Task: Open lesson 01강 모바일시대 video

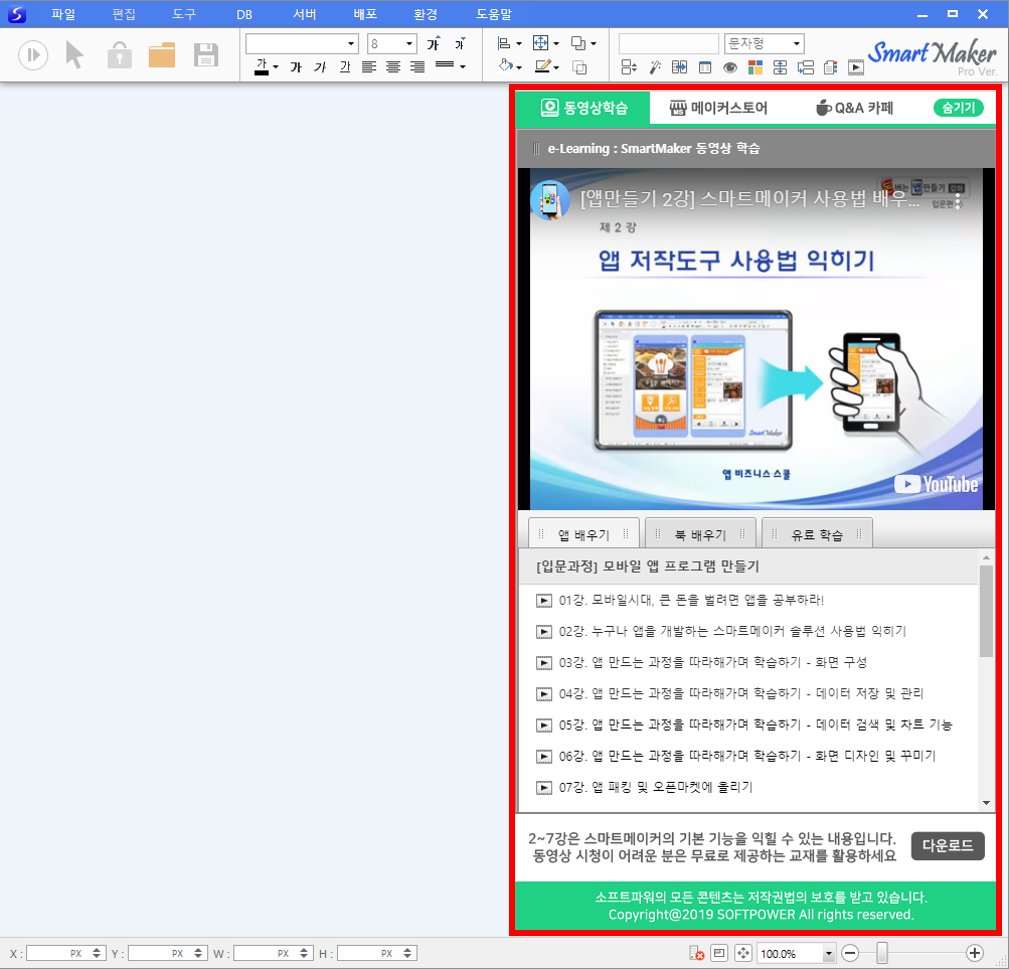Action: 680,600
